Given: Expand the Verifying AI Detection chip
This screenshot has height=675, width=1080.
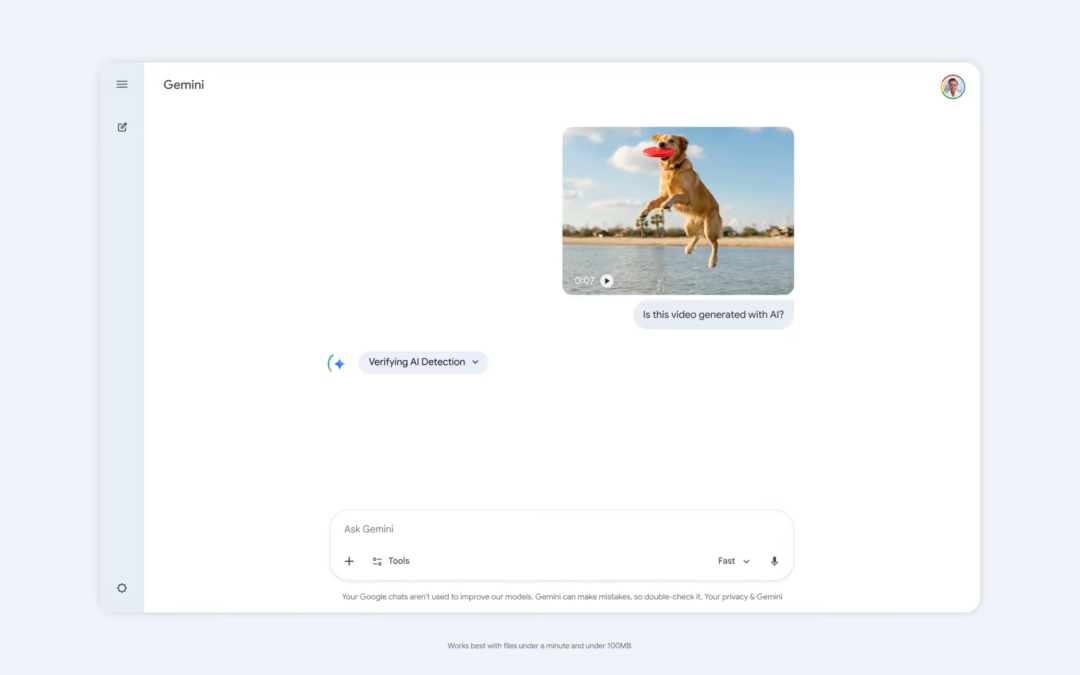Looking at the screenshot, I should coord(478,362).
